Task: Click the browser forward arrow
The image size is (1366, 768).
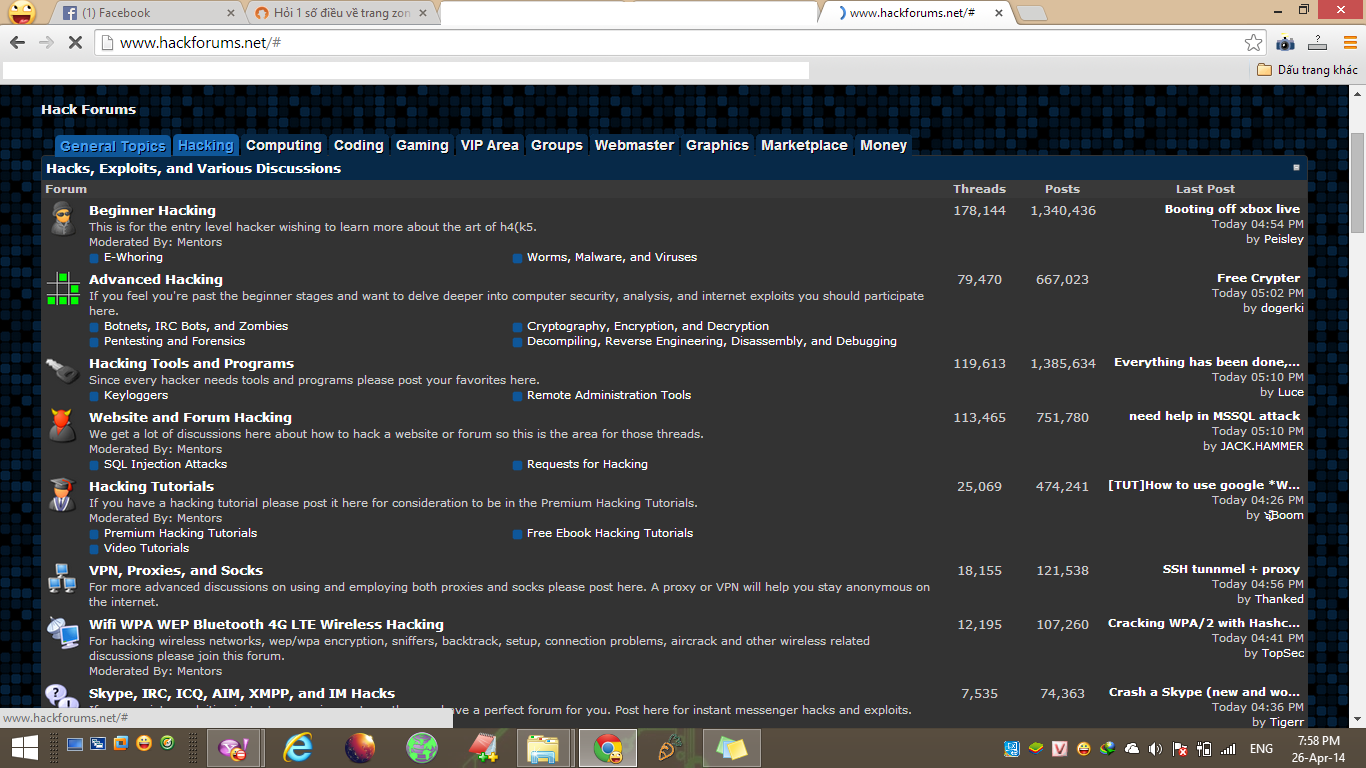Action: (x=46, y=43)
